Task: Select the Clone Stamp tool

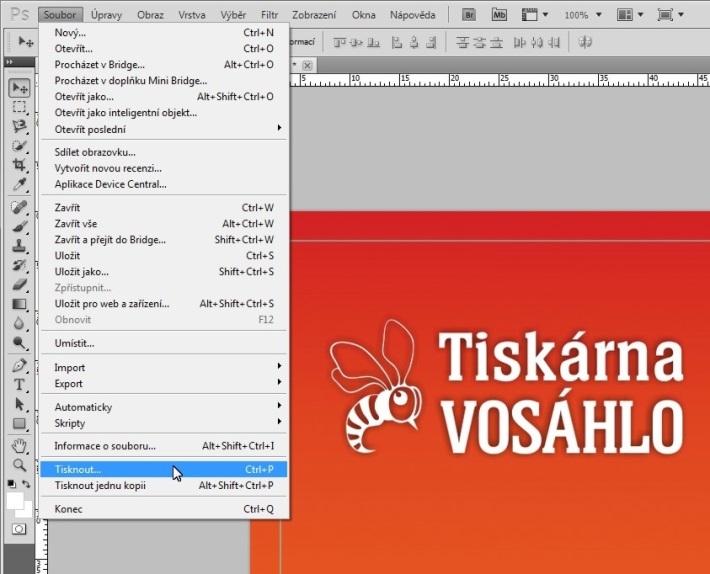Action: pyautogui.click(x=19, y=246)
